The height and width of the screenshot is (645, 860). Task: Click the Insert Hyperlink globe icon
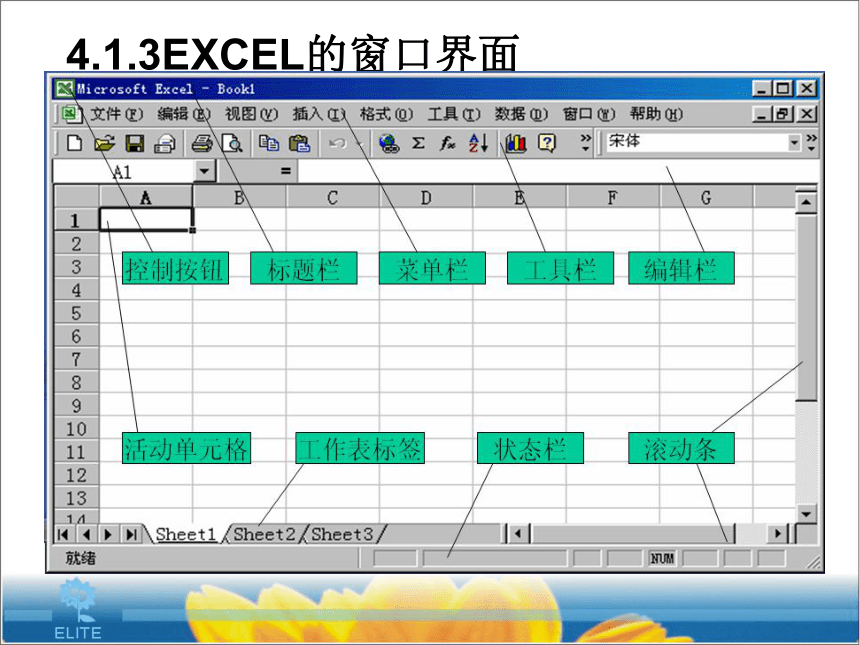pyautogui.click(x=389, y=143)
